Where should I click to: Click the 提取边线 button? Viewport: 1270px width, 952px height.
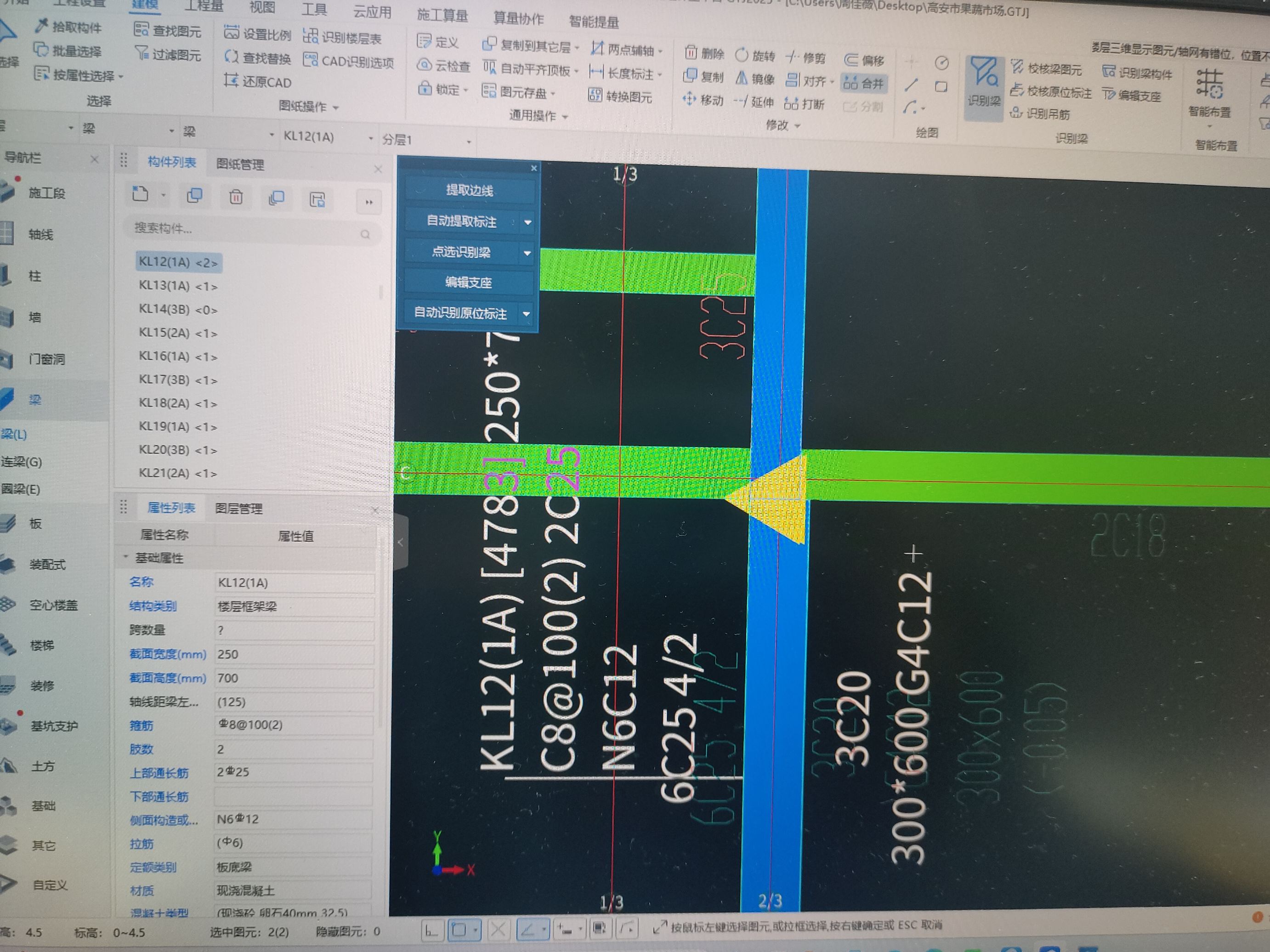coord(469,191)
